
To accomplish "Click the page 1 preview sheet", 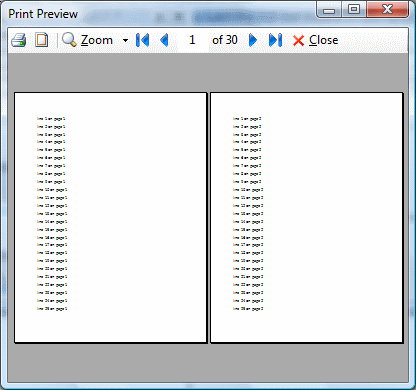I will (110, 217).
